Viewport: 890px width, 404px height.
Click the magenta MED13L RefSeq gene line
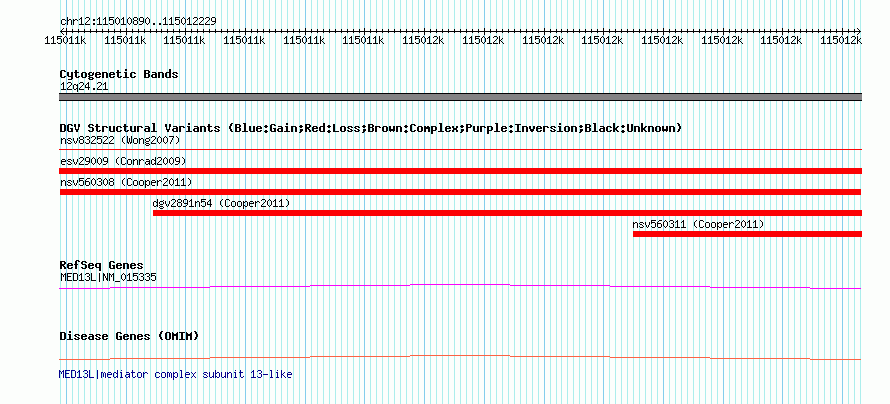[460, 287]
